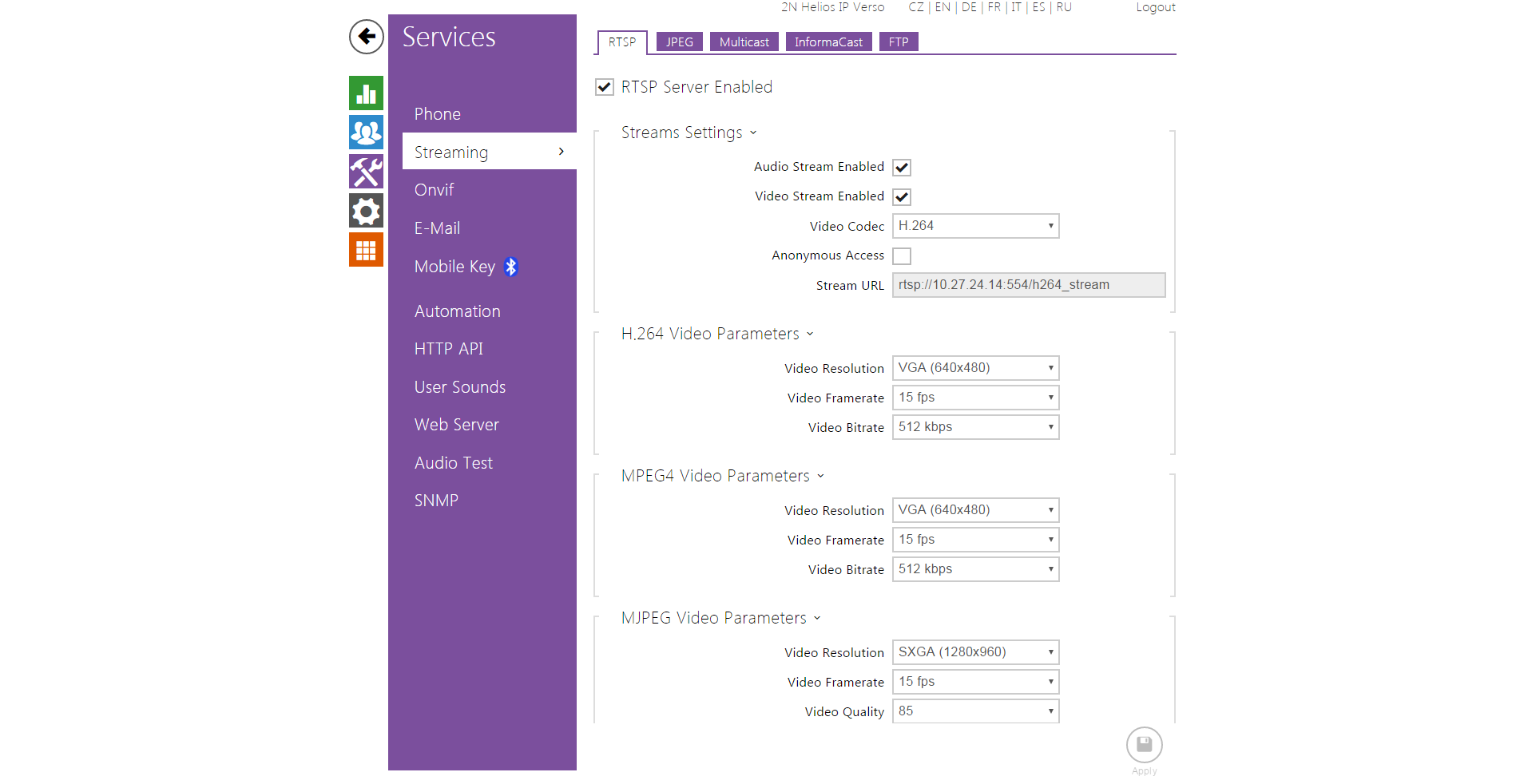Toggle the RTSP Server Enabled checkbox

[x=605, y=87]
